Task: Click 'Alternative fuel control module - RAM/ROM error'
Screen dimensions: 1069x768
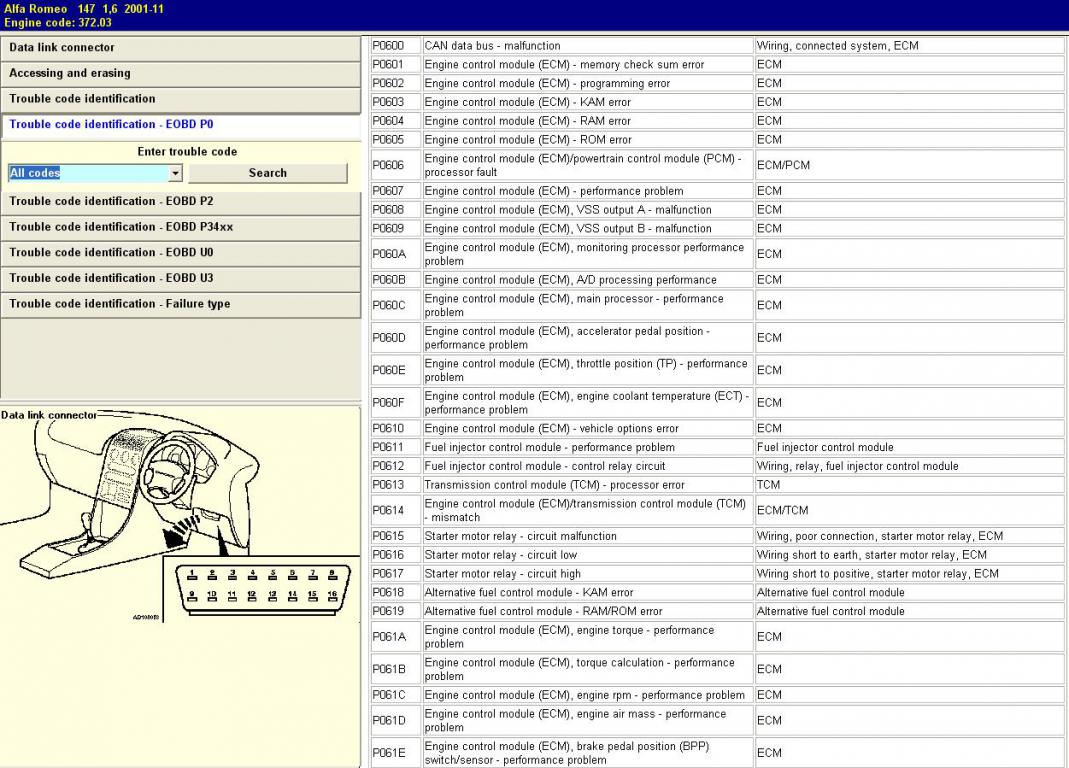Action: (x=587, y=611)
